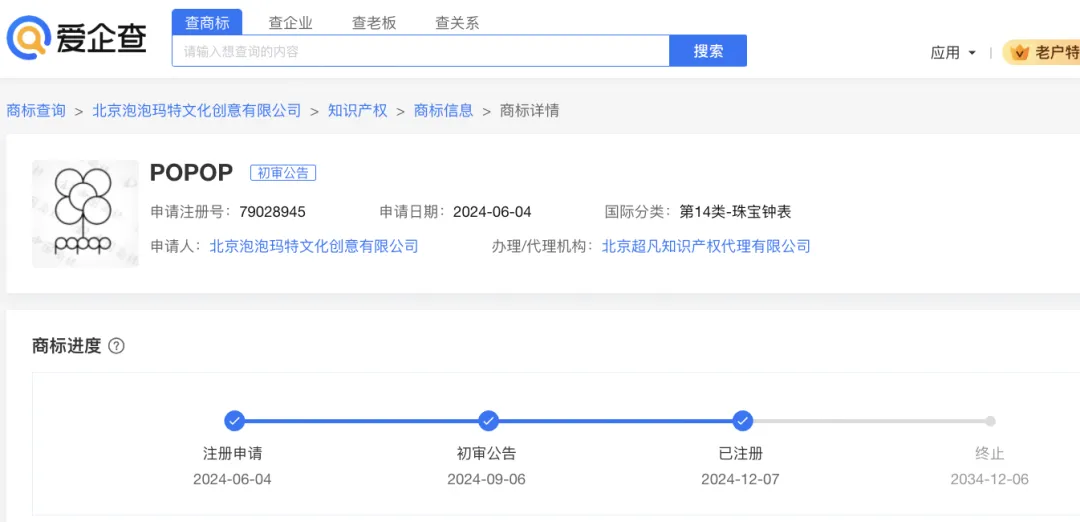Click the 初审公告 status tag beside POPOP

283,174
